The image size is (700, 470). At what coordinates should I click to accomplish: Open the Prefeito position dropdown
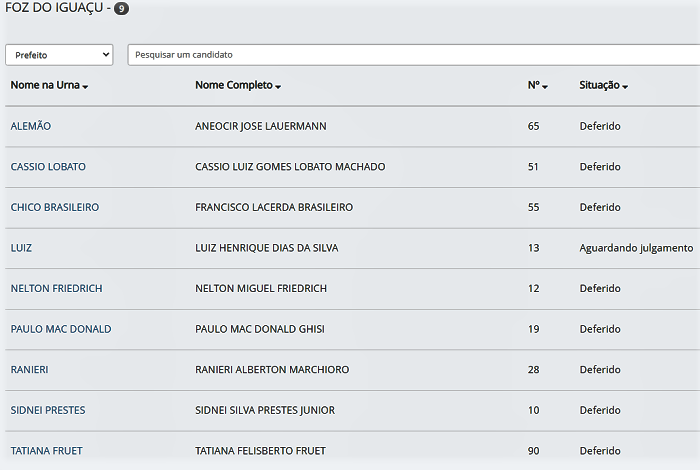tap(59, 54)
